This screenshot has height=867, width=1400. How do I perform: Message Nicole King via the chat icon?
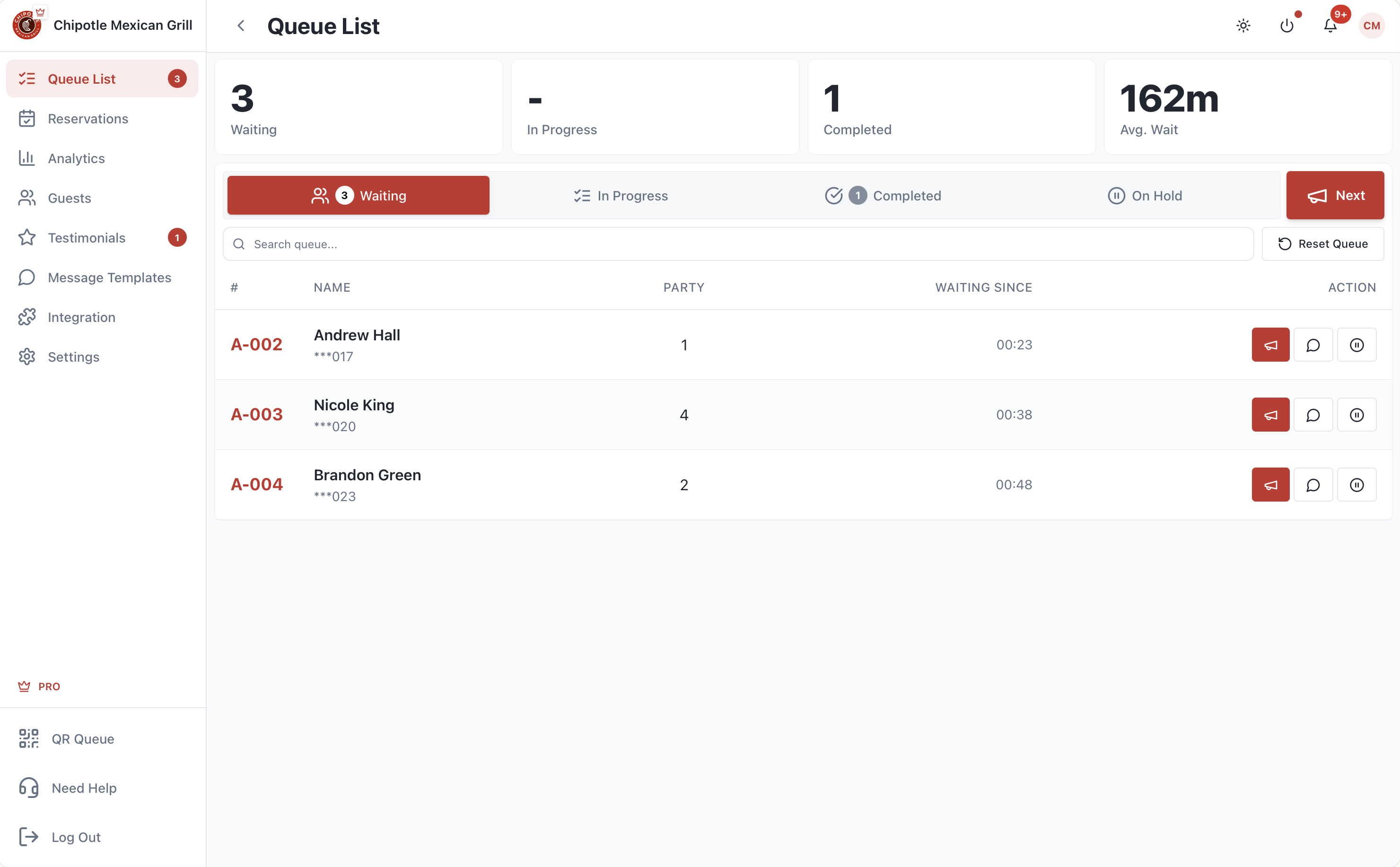(1313, 415)
